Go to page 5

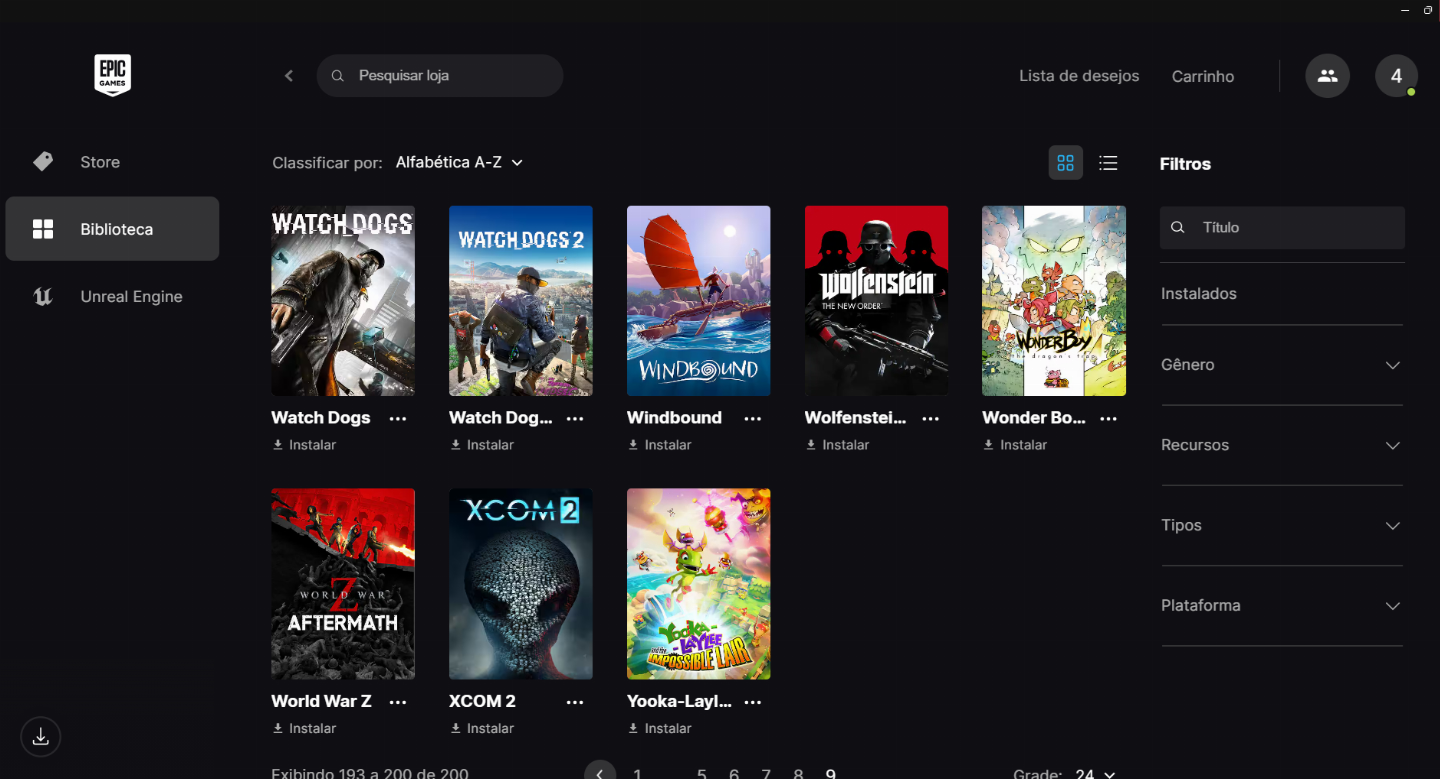pos(702,773)
